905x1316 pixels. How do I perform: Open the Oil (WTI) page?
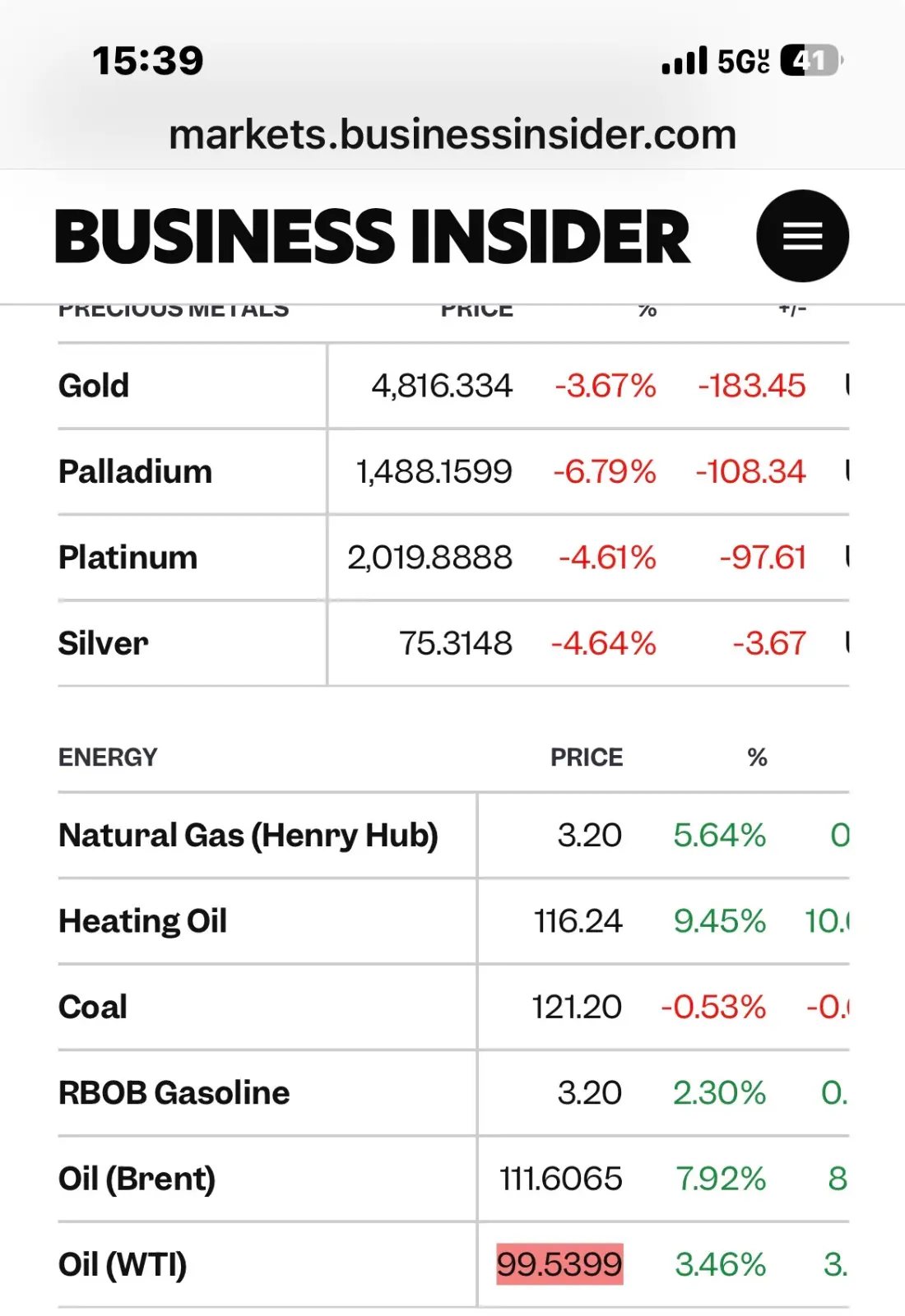tap(123, 1265)
